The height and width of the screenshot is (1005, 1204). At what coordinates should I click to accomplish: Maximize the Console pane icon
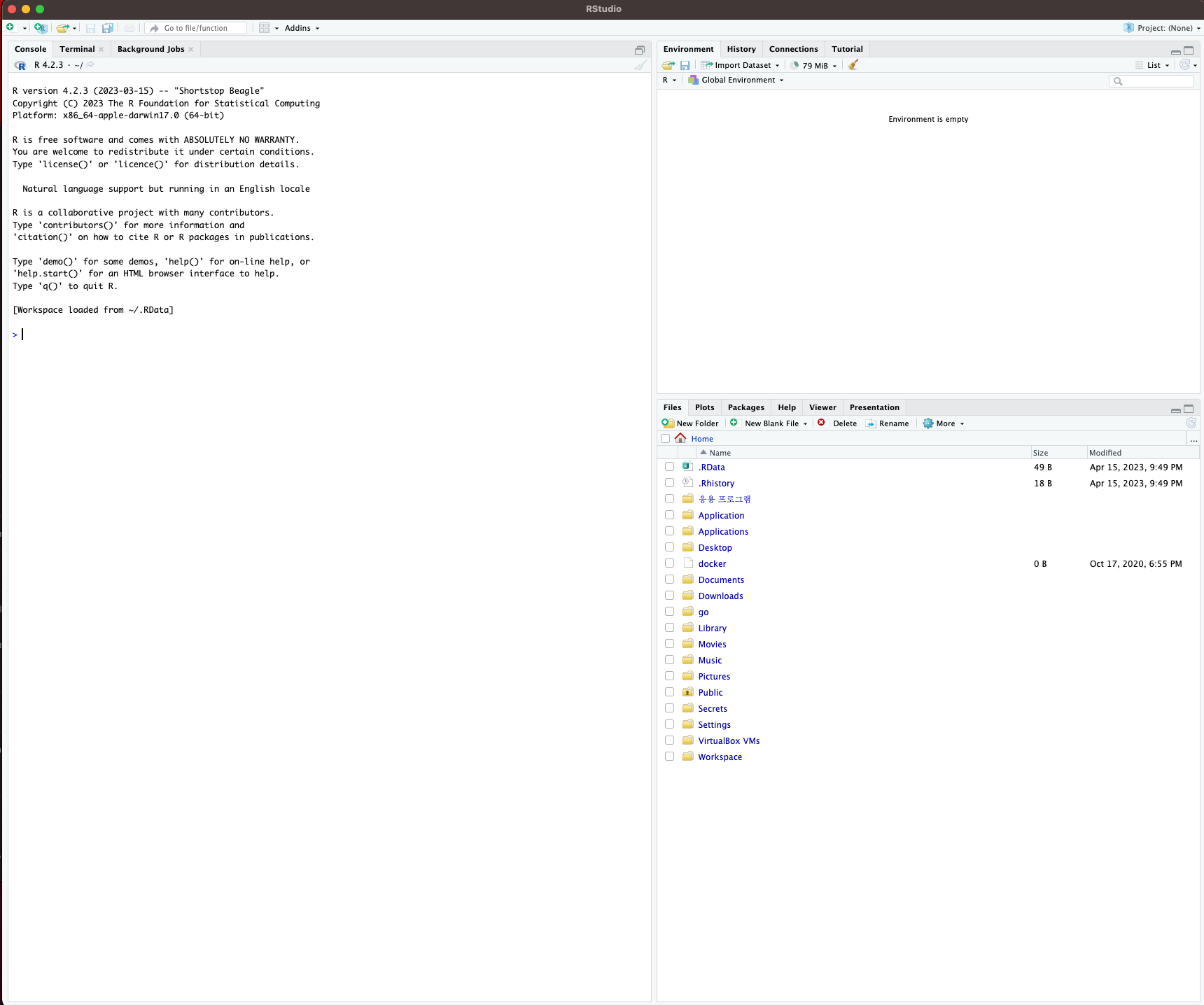click(640, 50)
